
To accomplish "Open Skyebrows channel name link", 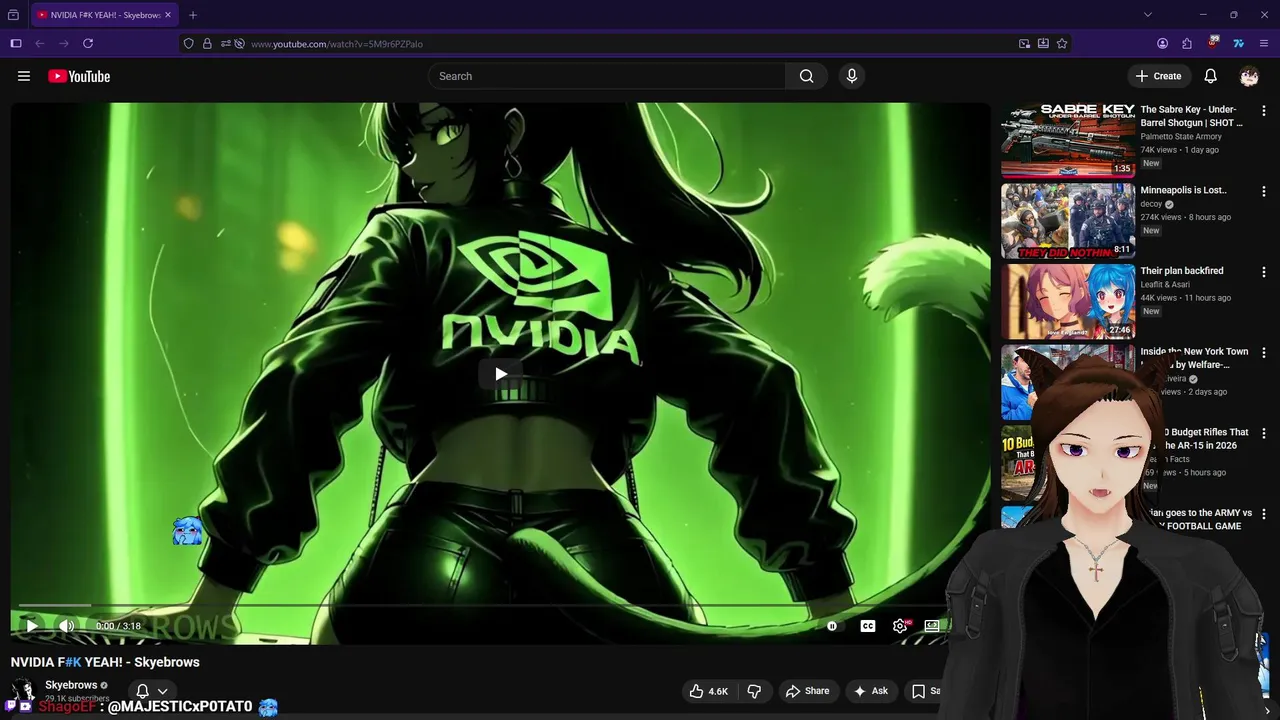I will click(x=71, y=685).
